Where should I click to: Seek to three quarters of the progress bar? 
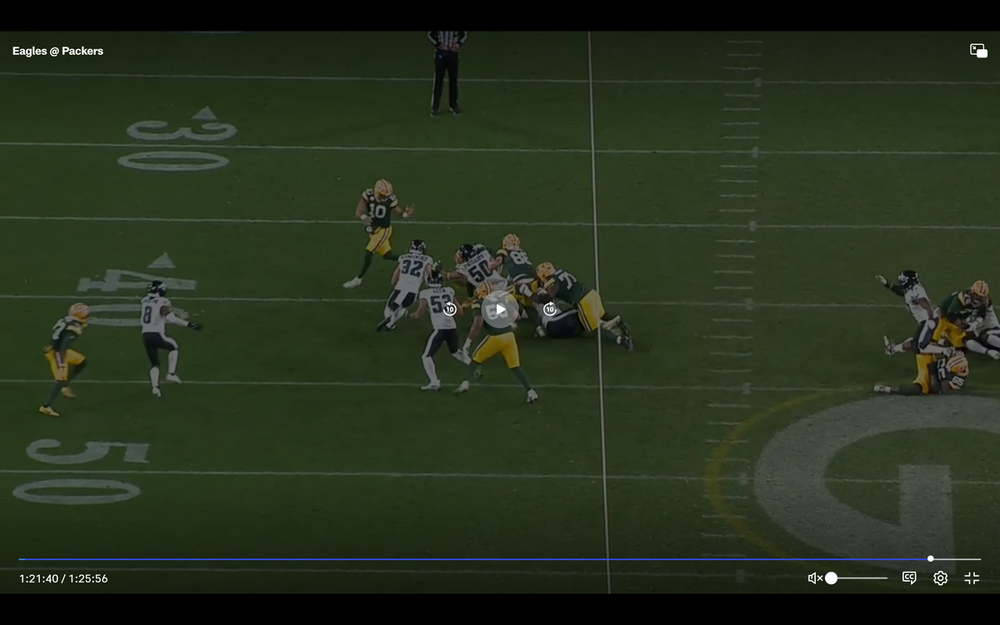pyautogui.click(x=740, y=559)
